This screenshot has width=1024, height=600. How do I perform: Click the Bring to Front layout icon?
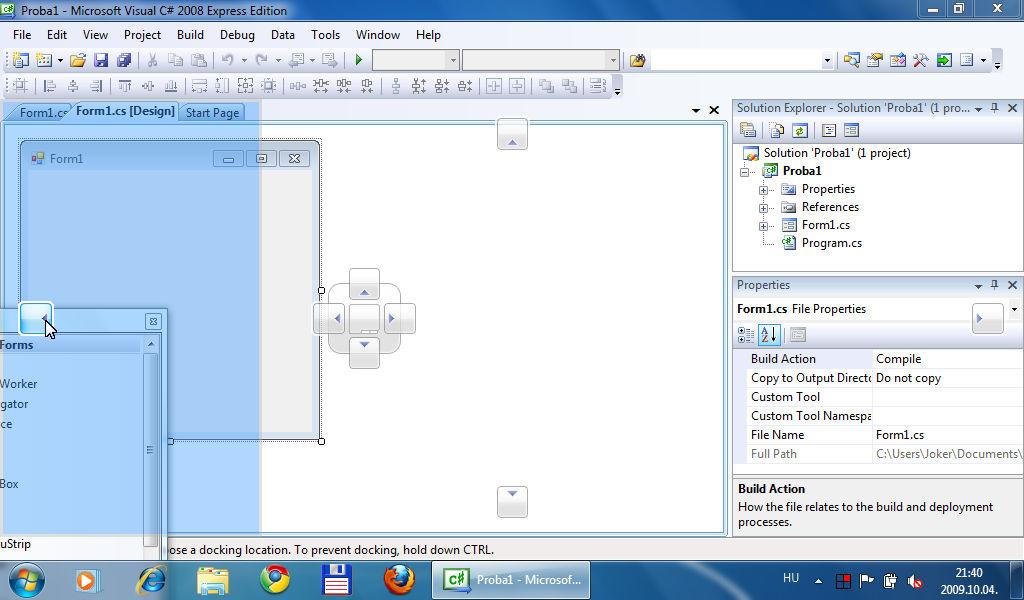[546, 86]
